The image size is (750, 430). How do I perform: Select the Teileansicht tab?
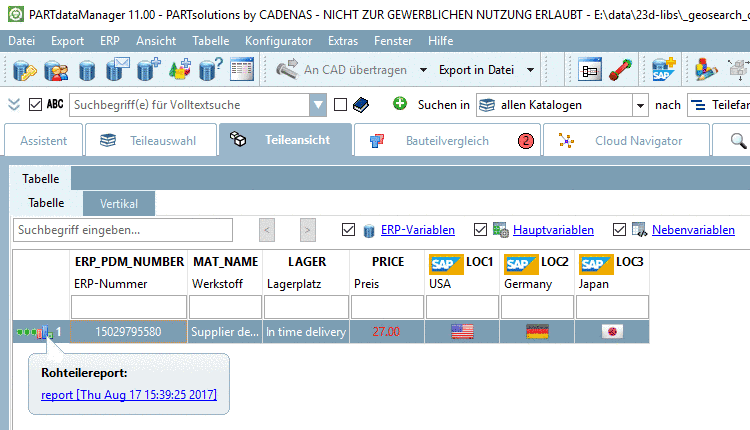[x=286, y=140]
